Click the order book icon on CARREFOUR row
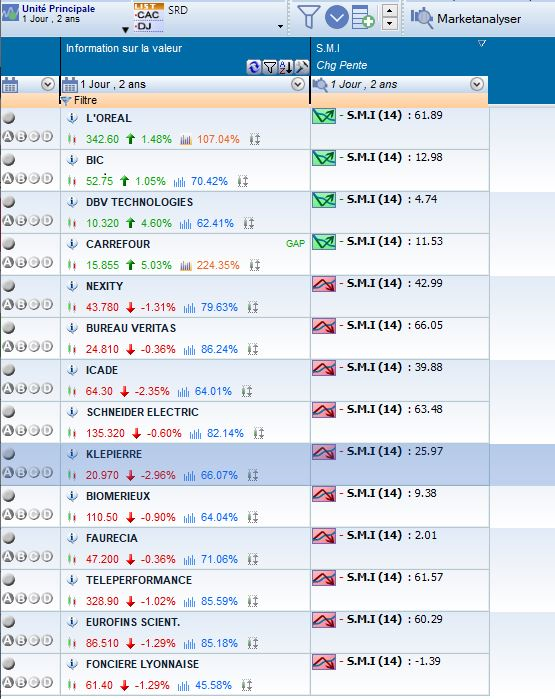 (x=255, y=265)
